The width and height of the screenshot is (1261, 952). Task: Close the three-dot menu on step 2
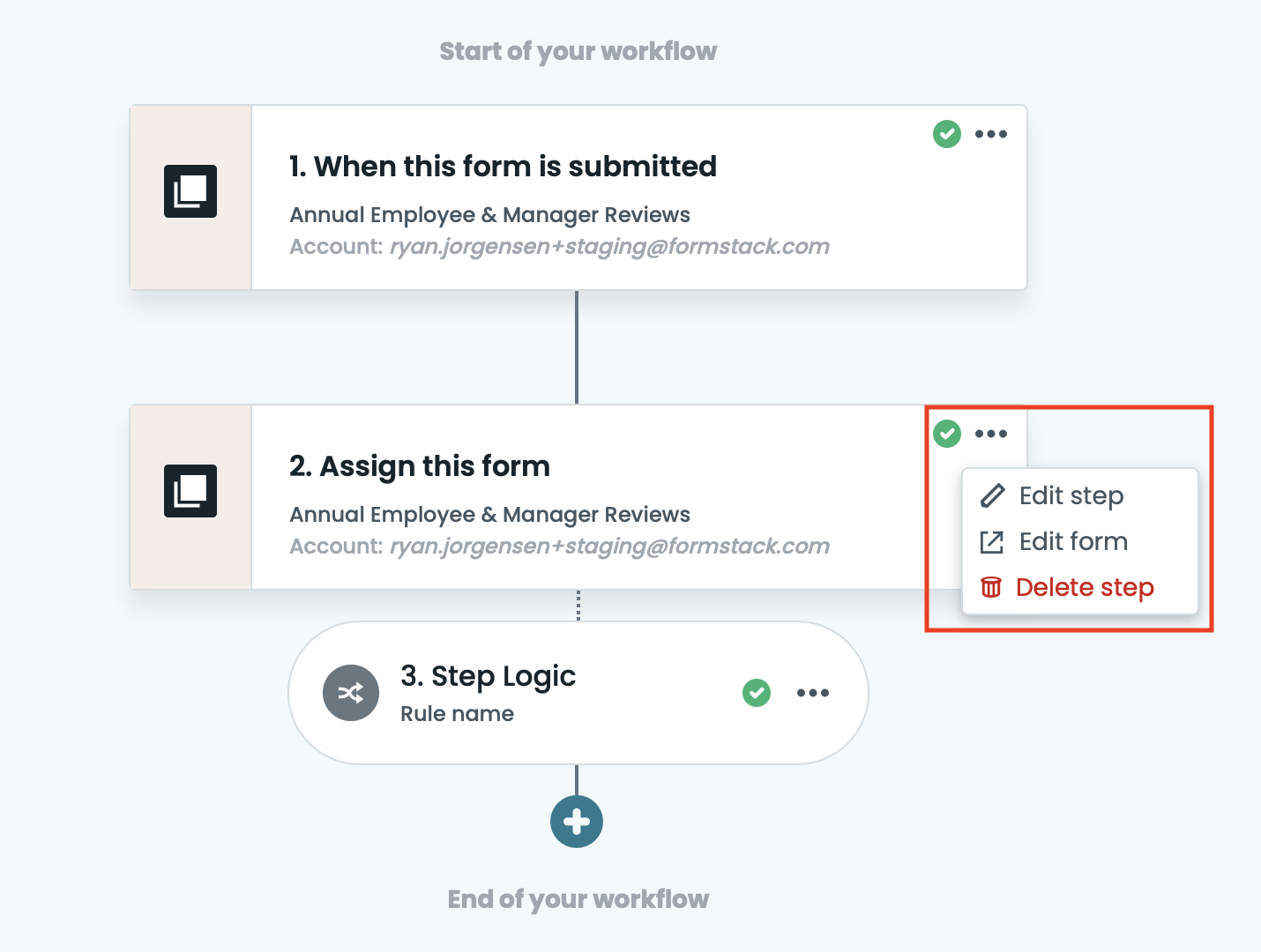click(x=991, y=434)
